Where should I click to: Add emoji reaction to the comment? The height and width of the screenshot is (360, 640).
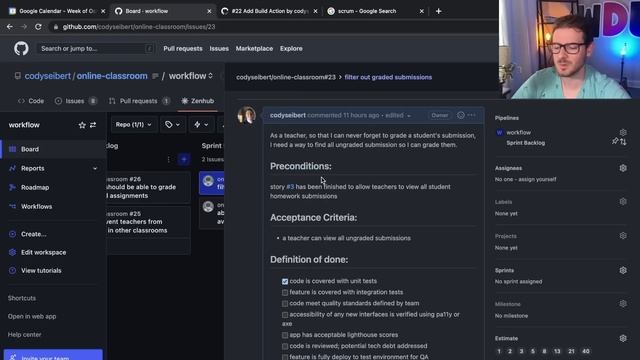[x=461, y=115]
